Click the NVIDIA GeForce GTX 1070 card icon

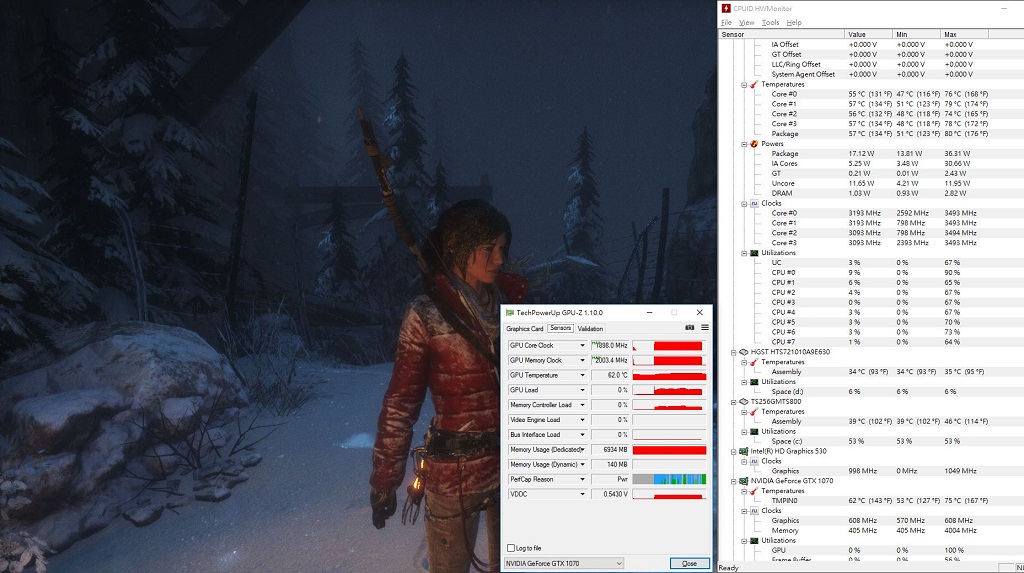click(744, 481)
